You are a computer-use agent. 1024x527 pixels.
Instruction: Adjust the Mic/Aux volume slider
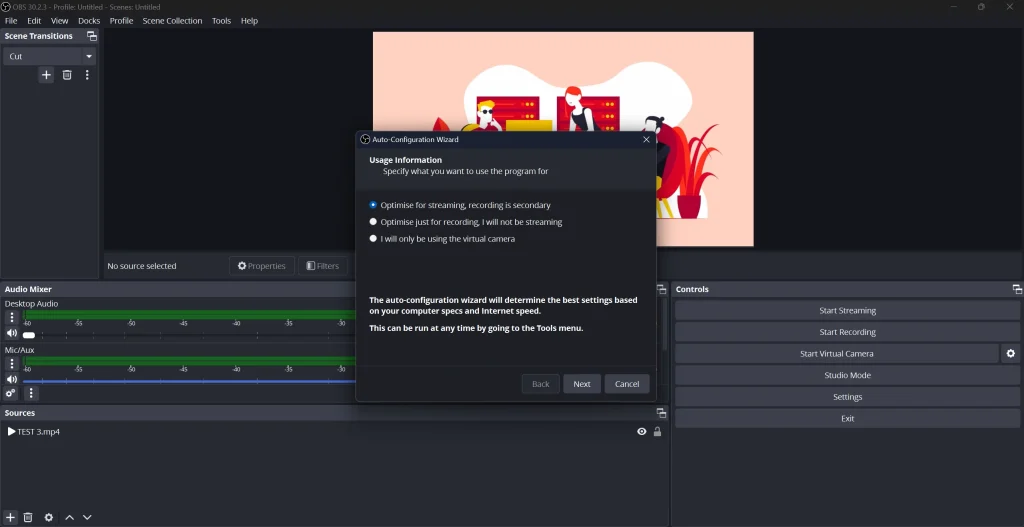(189, 381)
